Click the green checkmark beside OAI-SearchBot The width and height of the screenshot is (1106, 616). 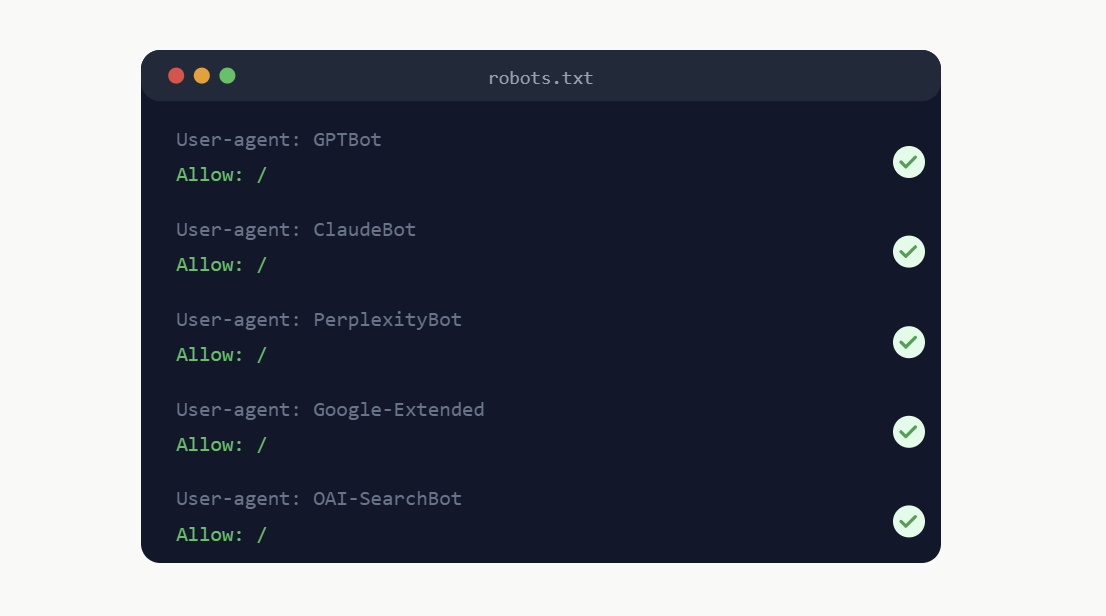point(908,521)
